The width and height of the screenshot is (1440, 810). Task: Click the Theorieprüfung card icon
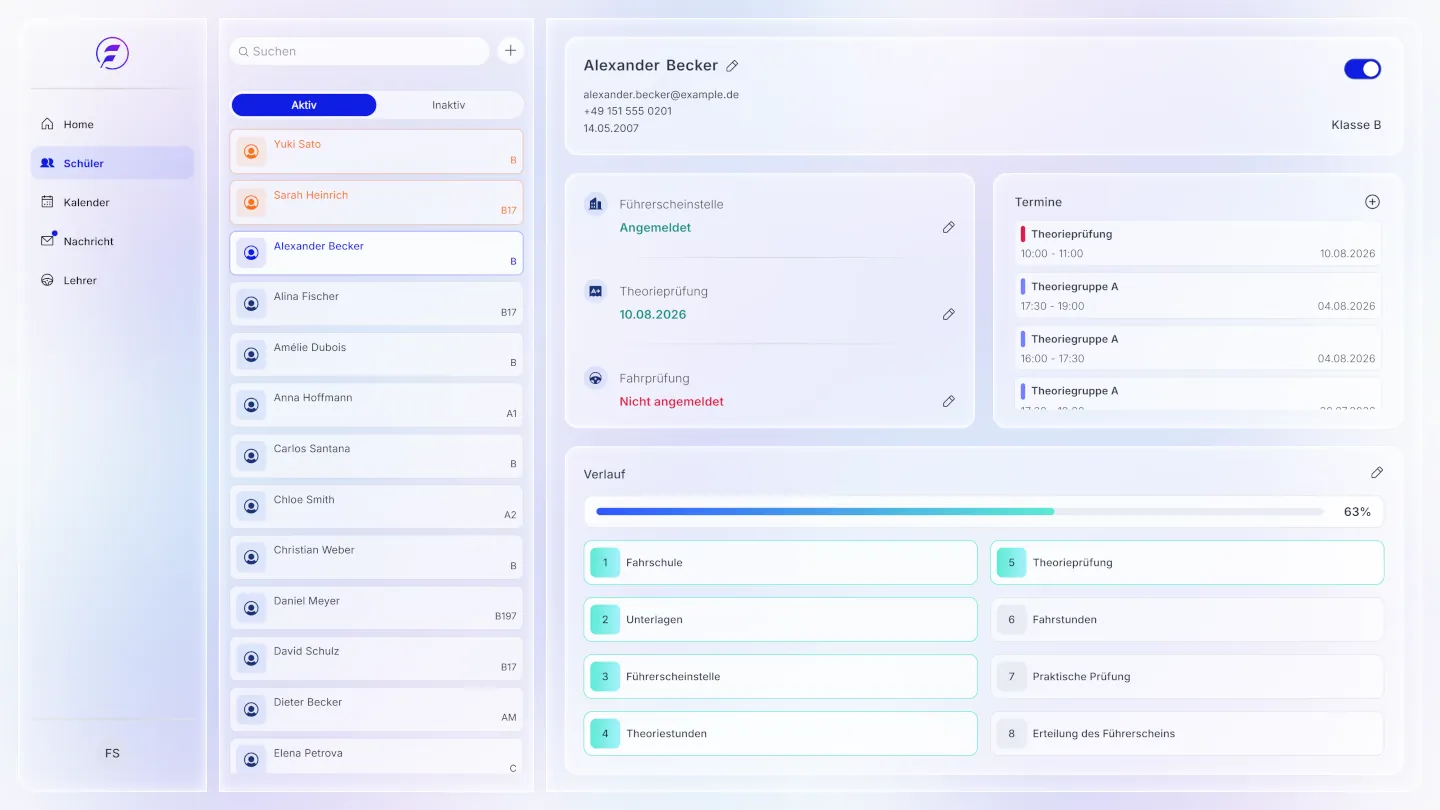(x=595, y=291)
